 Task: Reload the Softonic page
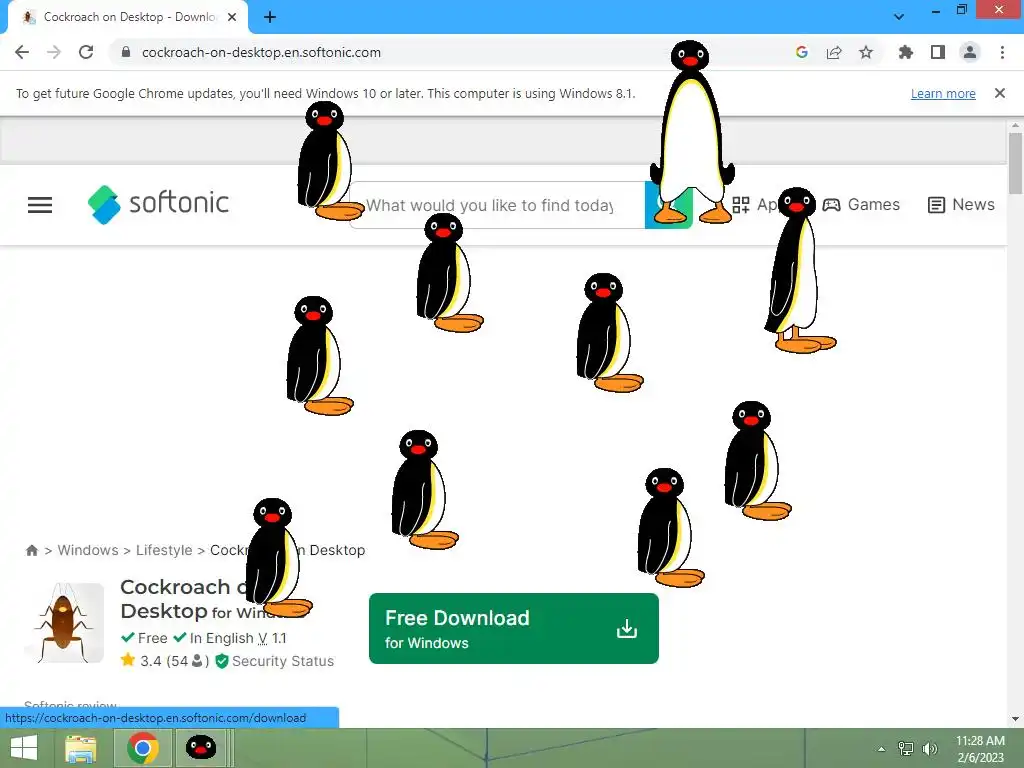click(86, 52)
